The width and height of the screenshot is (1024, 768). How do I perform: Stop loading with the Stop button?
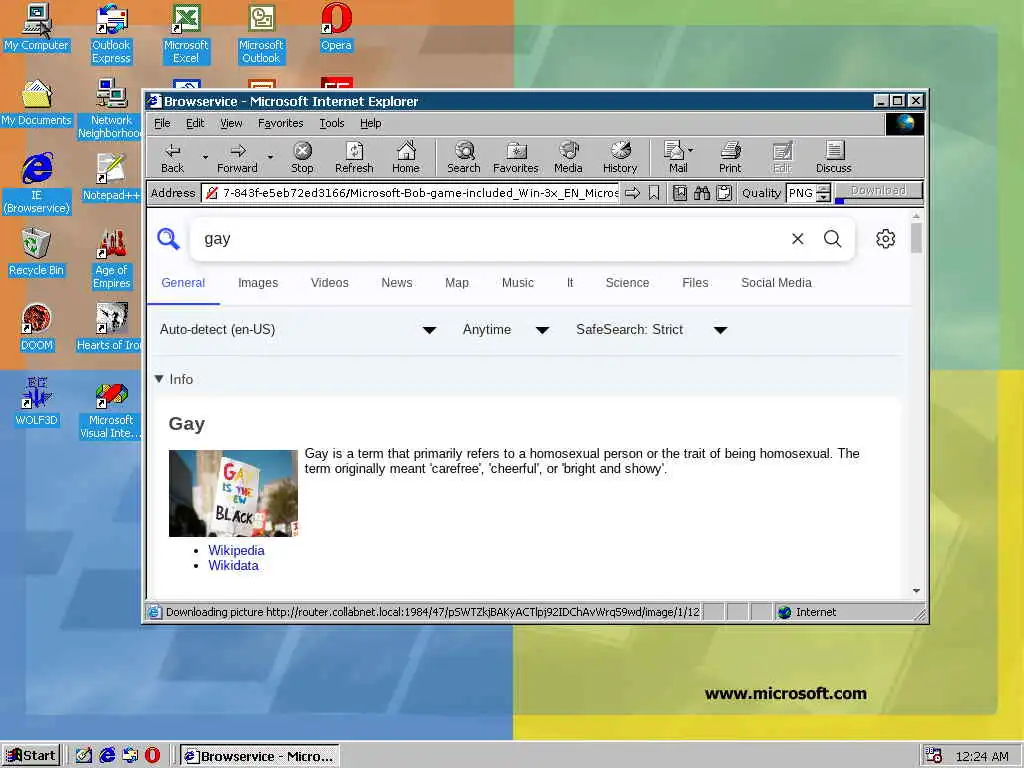click(x=302, y=157)
